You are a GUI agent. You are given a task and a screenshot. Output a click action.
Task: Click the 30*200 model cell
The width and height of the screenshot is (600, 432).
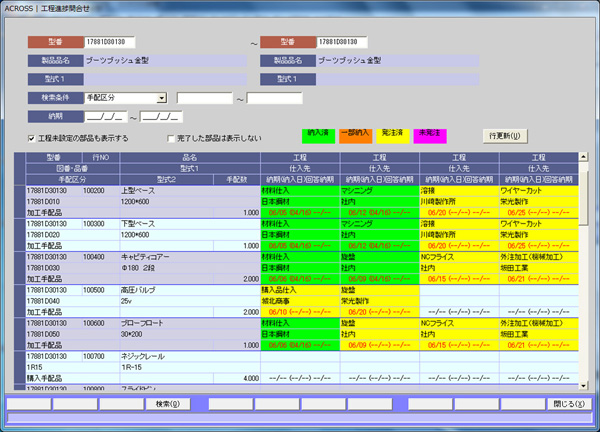(190, 334)
